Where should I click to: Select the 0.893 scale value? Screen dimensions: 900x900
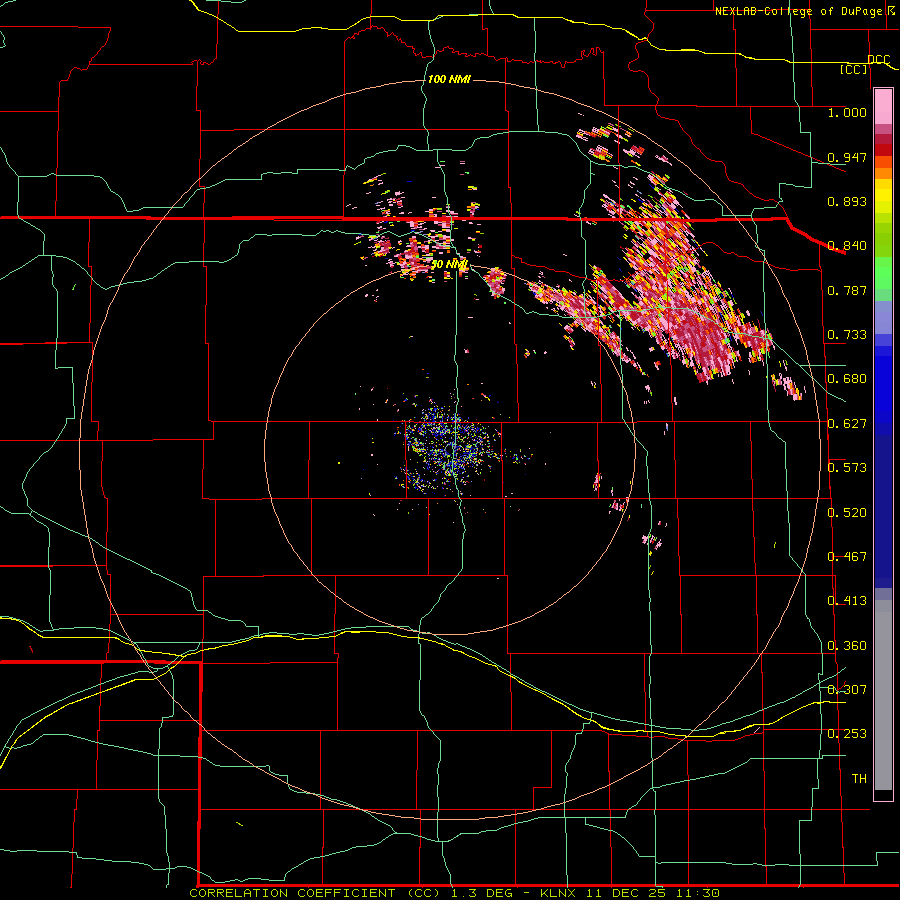click(x=847, y=201)
